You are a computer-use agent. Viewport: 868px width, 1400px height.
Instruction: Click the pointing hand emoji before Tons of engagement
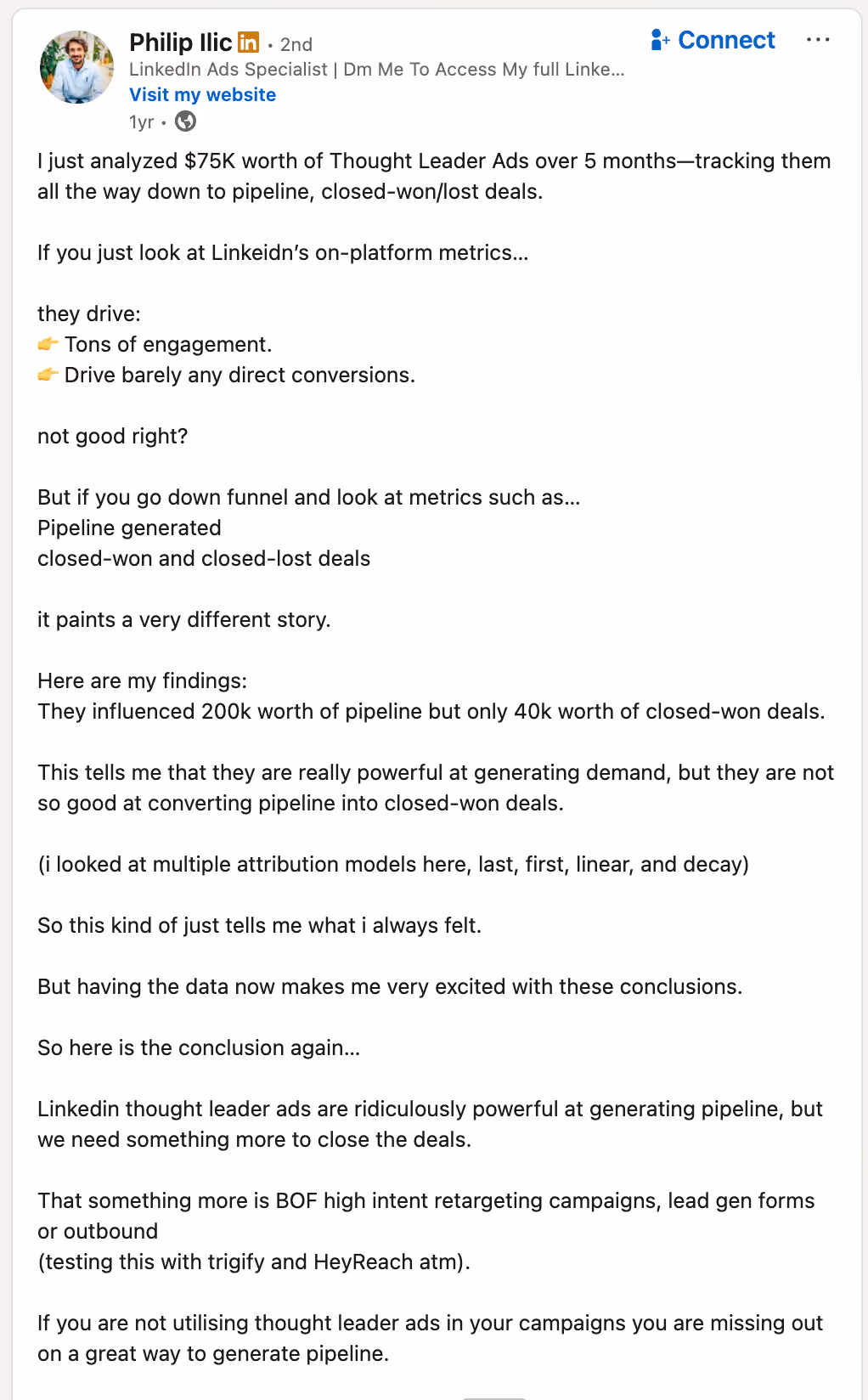[x=48, y=344]
